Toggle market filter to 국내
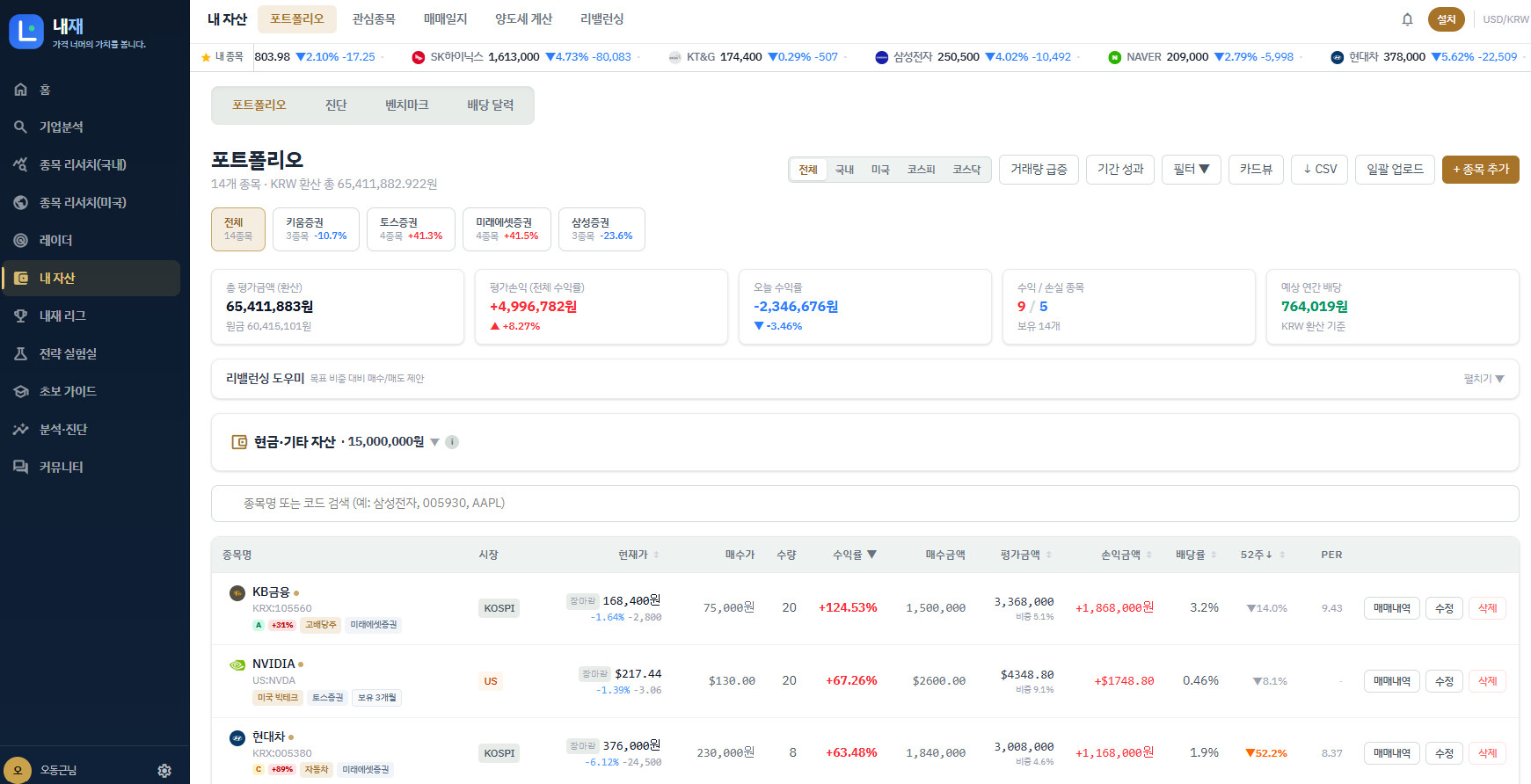The image size is (1531, 784). click(844, 170)
